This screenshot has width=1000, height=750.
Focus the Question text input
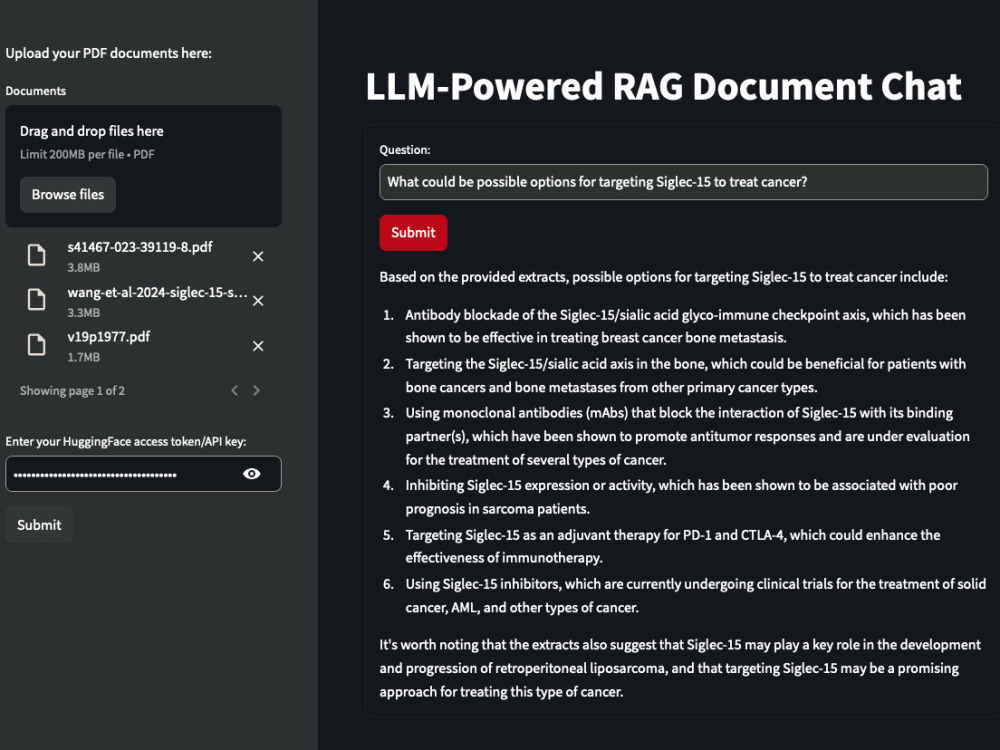tap(683, 182)
